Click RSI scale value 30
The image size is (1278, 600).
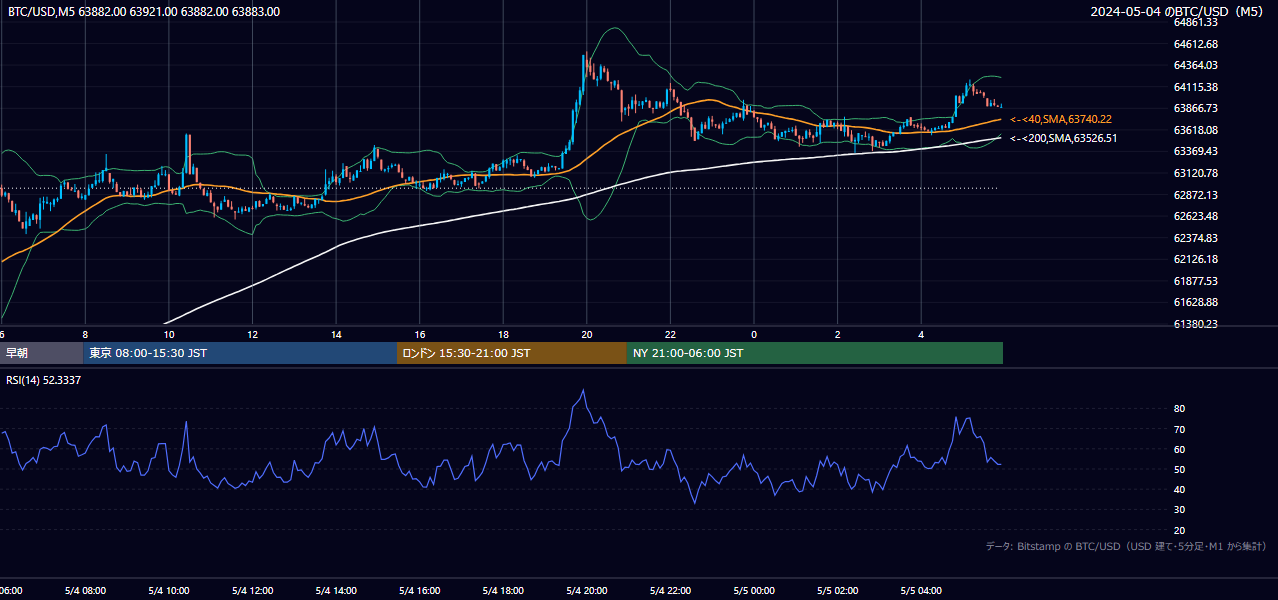pyautogui.click(x=1179, y=509)
